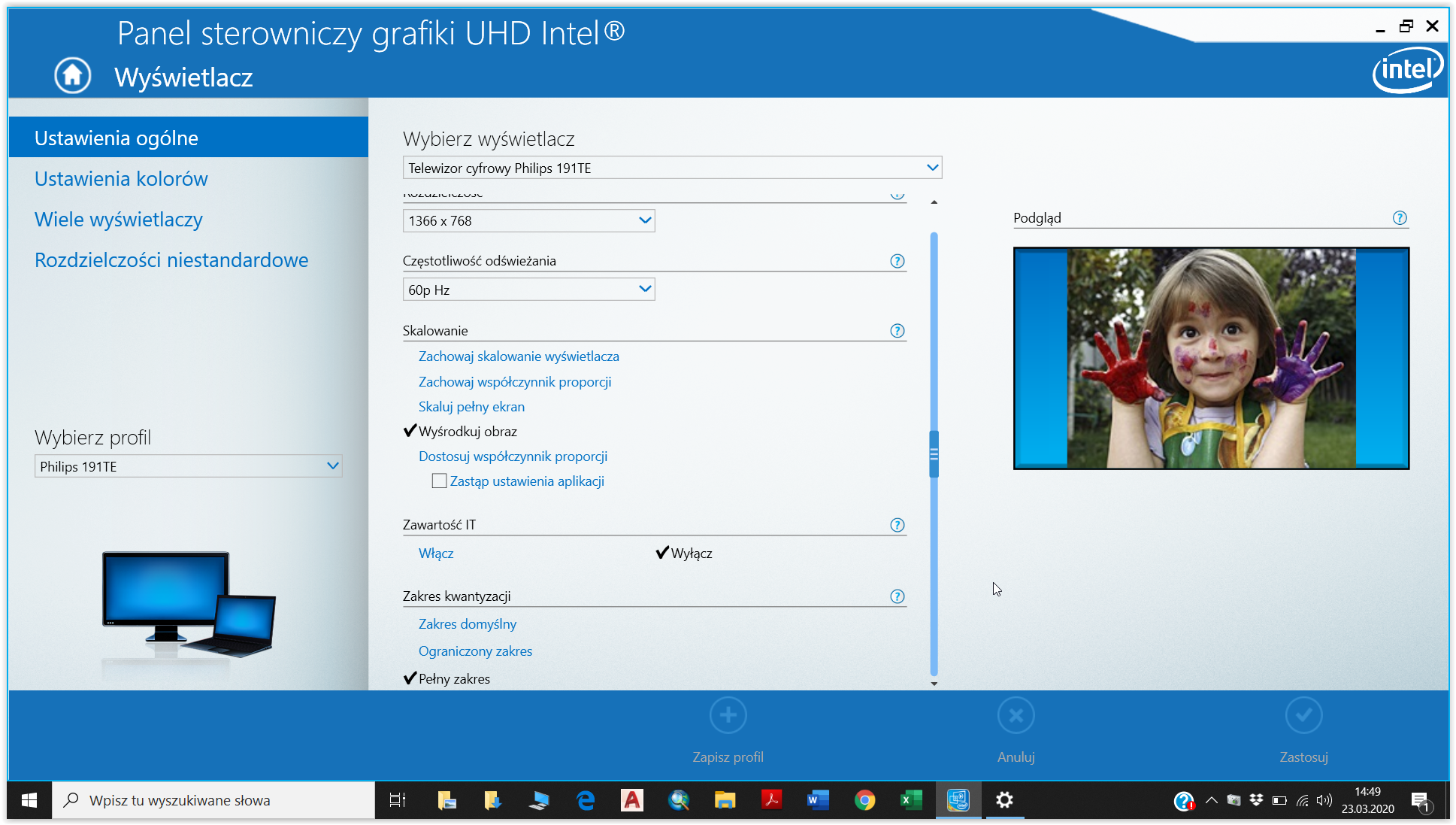Image resolution: width=1456 pixels, height=825 pixels.
Task: Launch Google Chrome from taskbar
Action: pos(865,800)
